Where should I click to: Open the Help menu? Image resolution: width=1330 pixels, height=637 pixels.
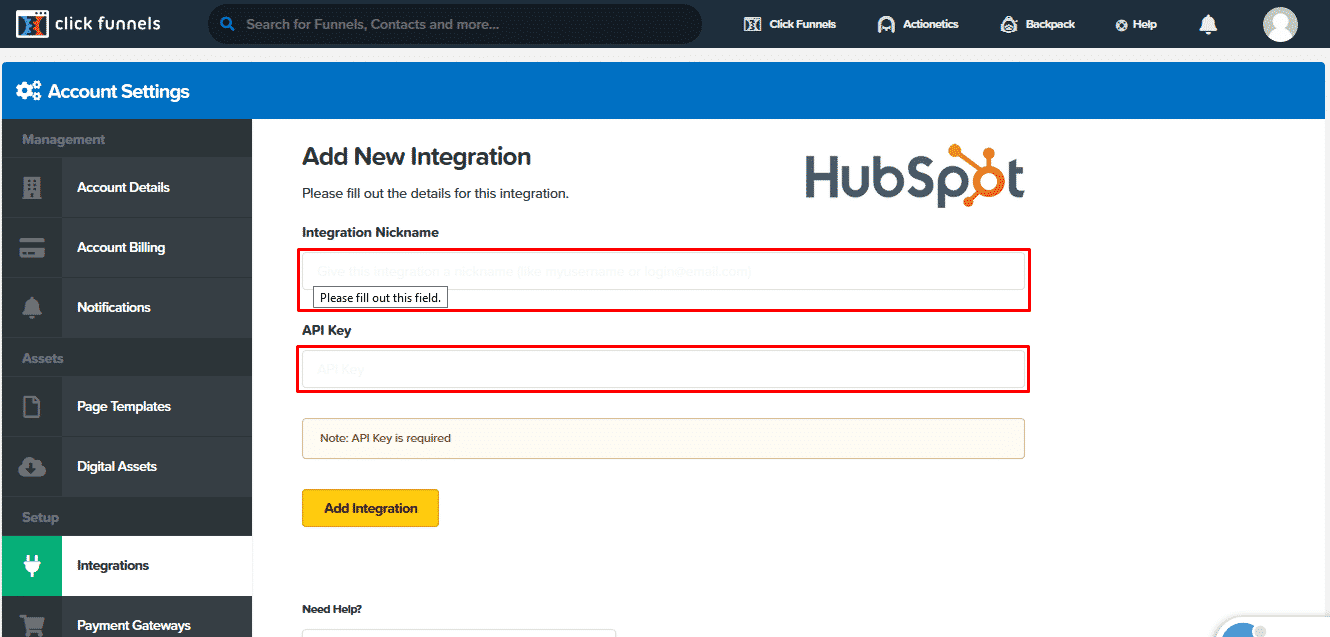coord(1136,24)
